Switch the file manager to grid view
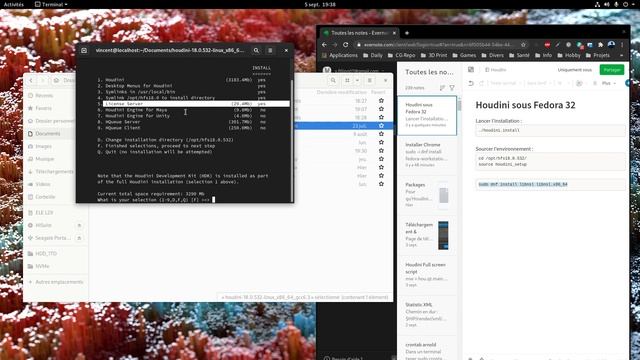640x360 pixels. [x=347, y=80]
